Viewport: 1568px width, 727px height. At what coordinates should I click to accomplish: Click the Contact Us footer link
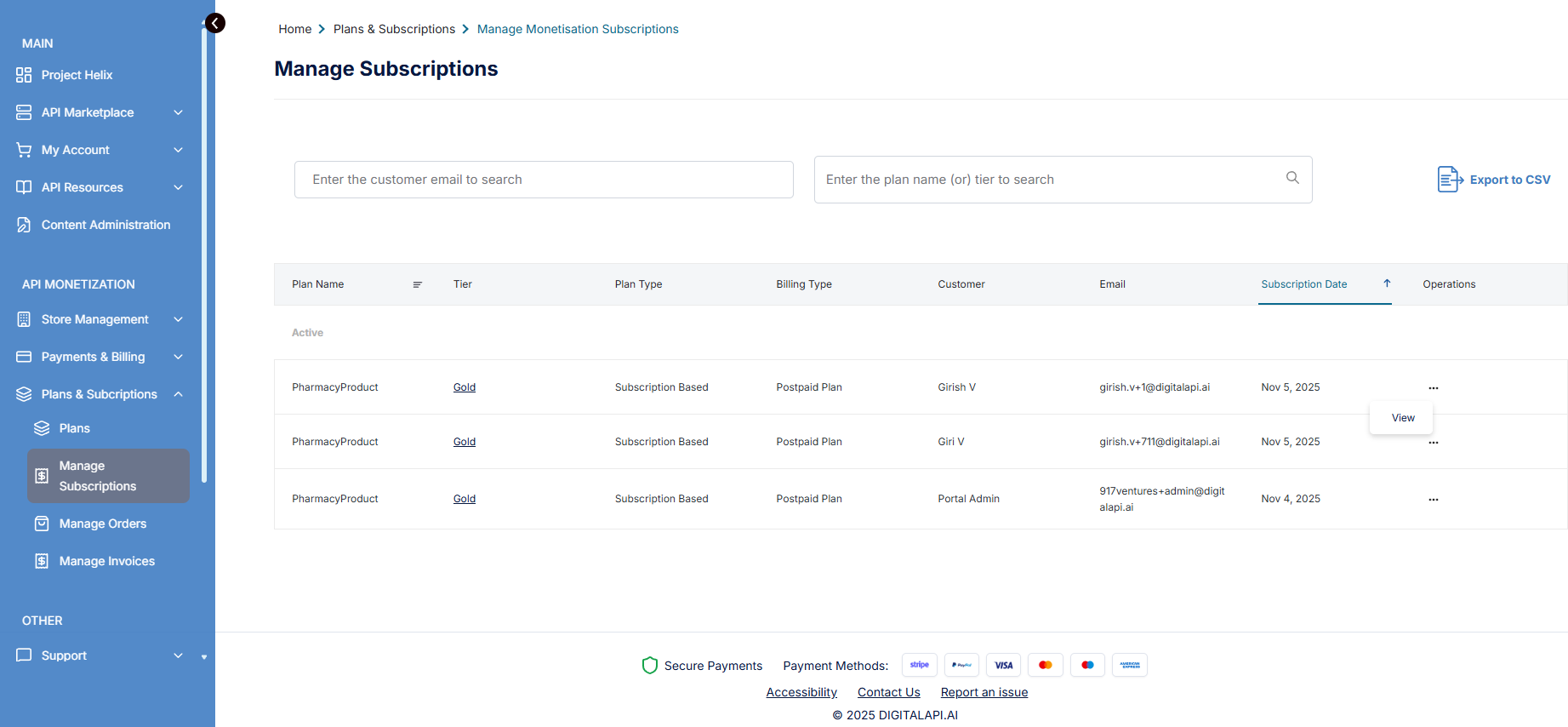(x=888, y=692)
